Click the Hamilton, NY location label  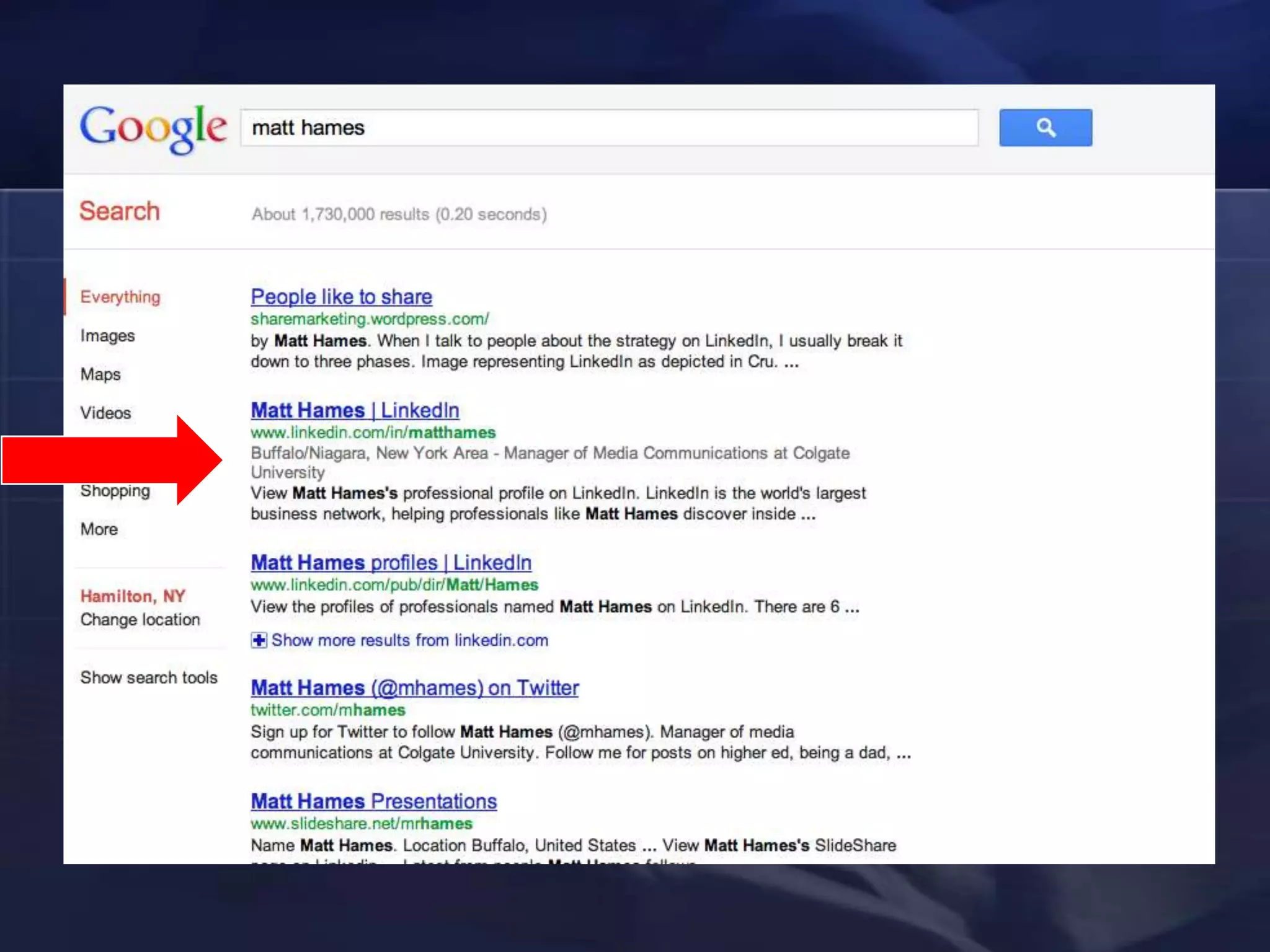pos(133,596)
